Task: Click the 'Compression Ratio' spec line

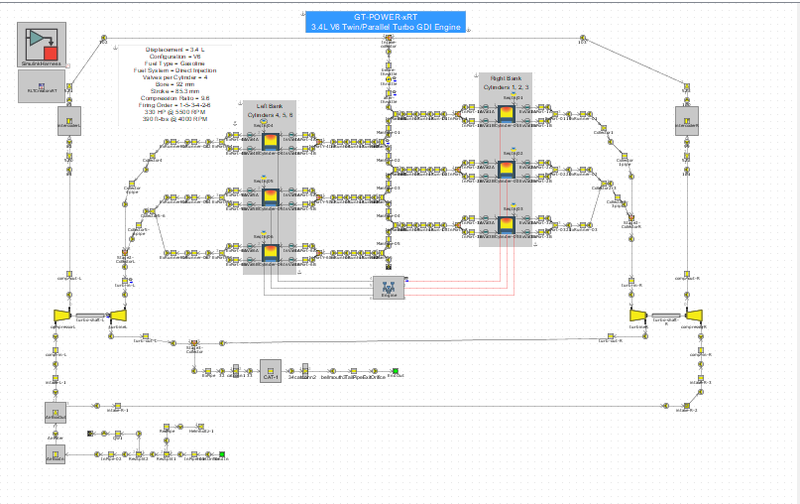Action: point(174,98)
